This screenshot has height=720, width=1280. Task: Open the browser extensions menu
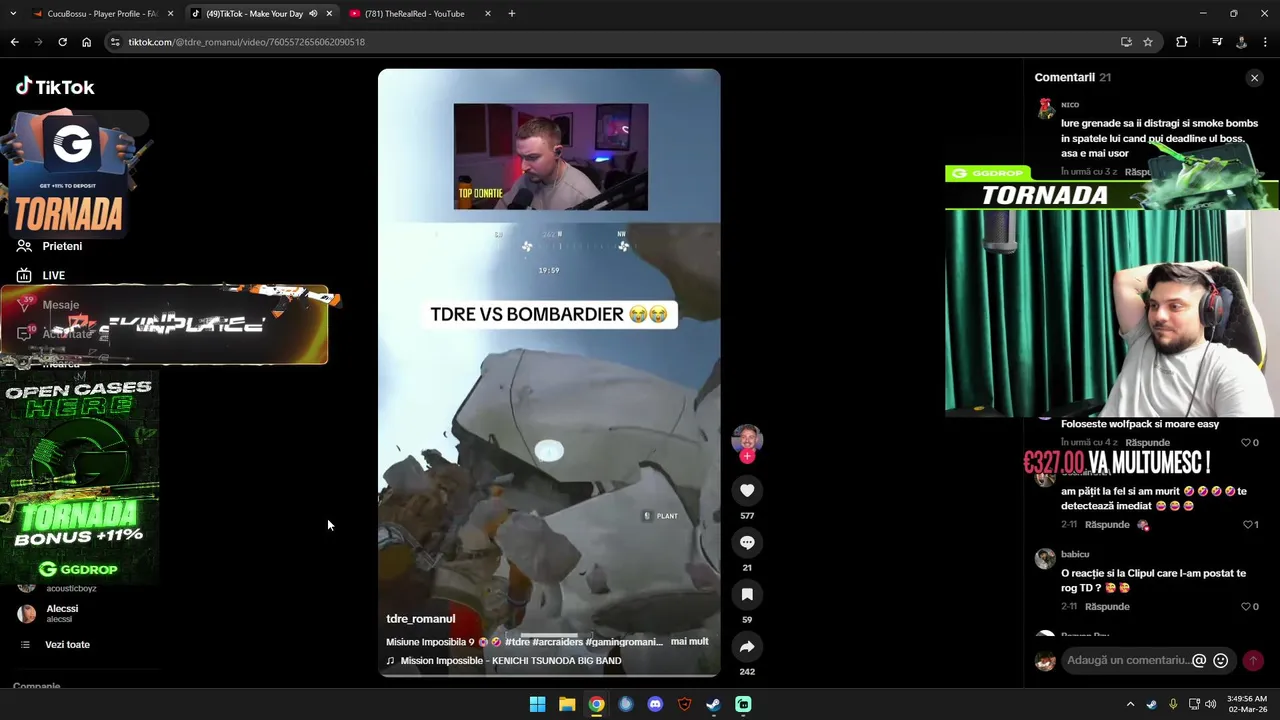tap(1181, 42)
